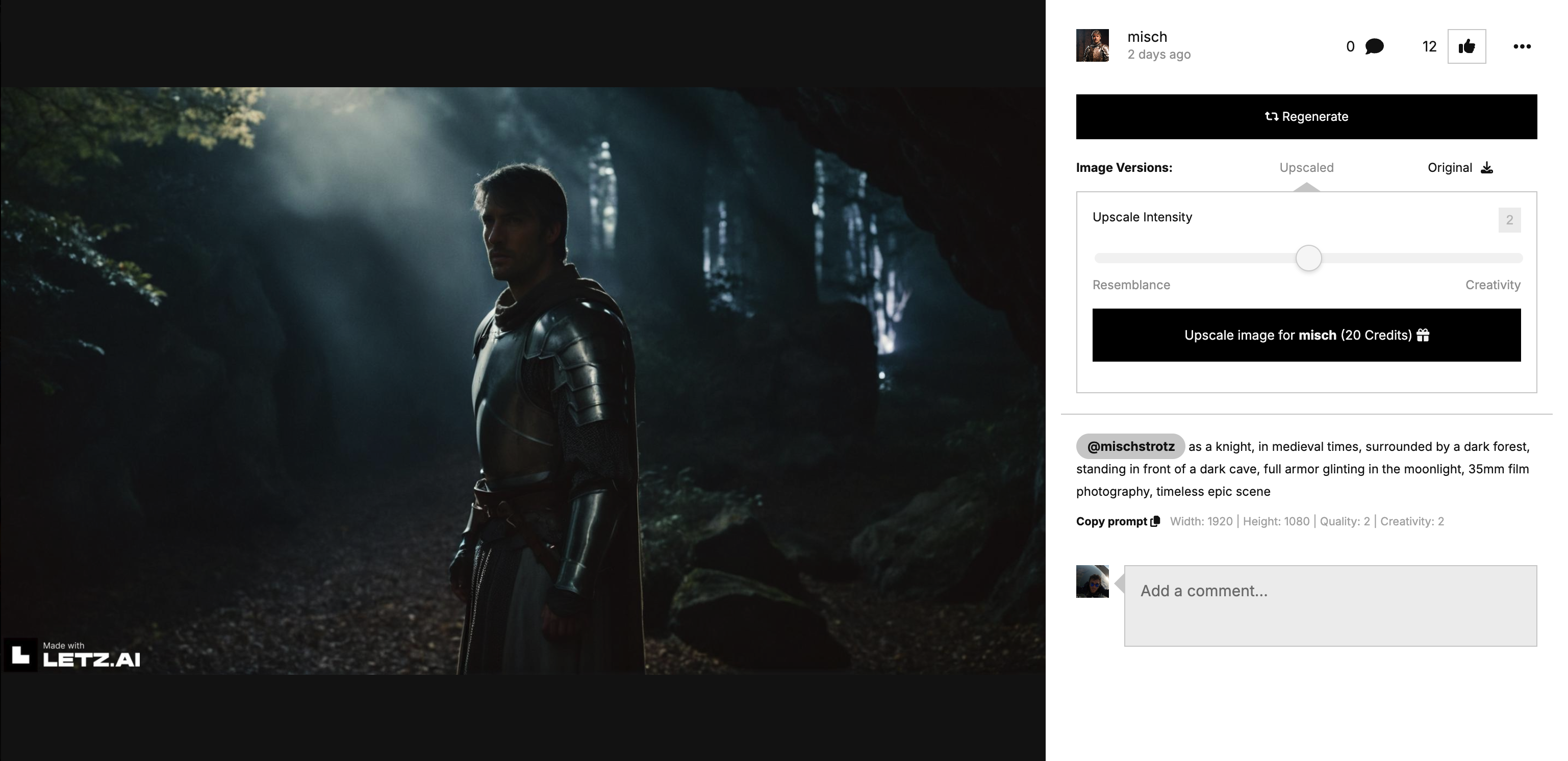1568x761 pixels.
Task: Click the LETZ.AI logo watermark
Action: click(73, 654)
